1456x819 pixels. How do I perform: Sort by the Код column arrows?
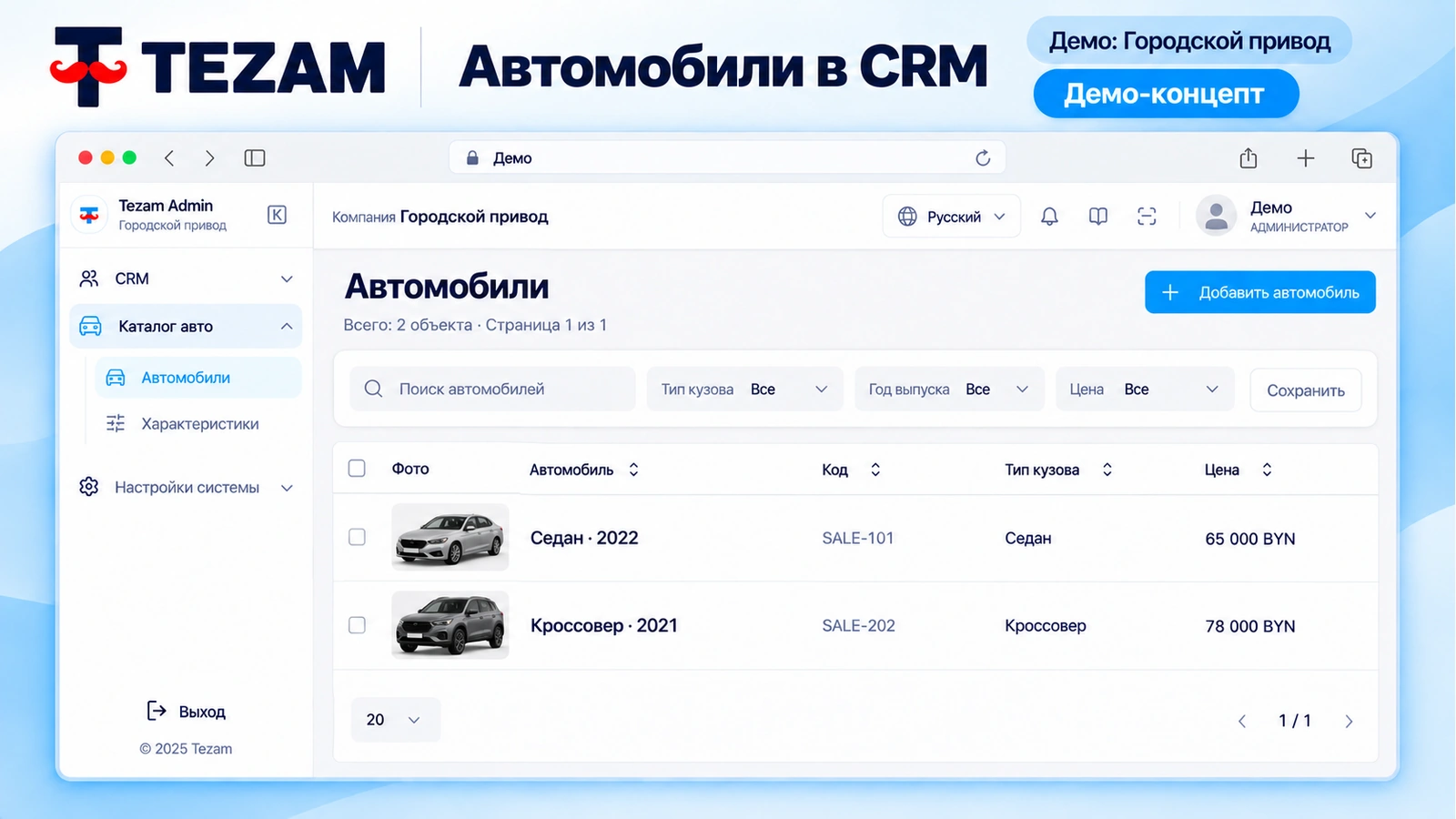pyautogui.click(x=875, y=470)
